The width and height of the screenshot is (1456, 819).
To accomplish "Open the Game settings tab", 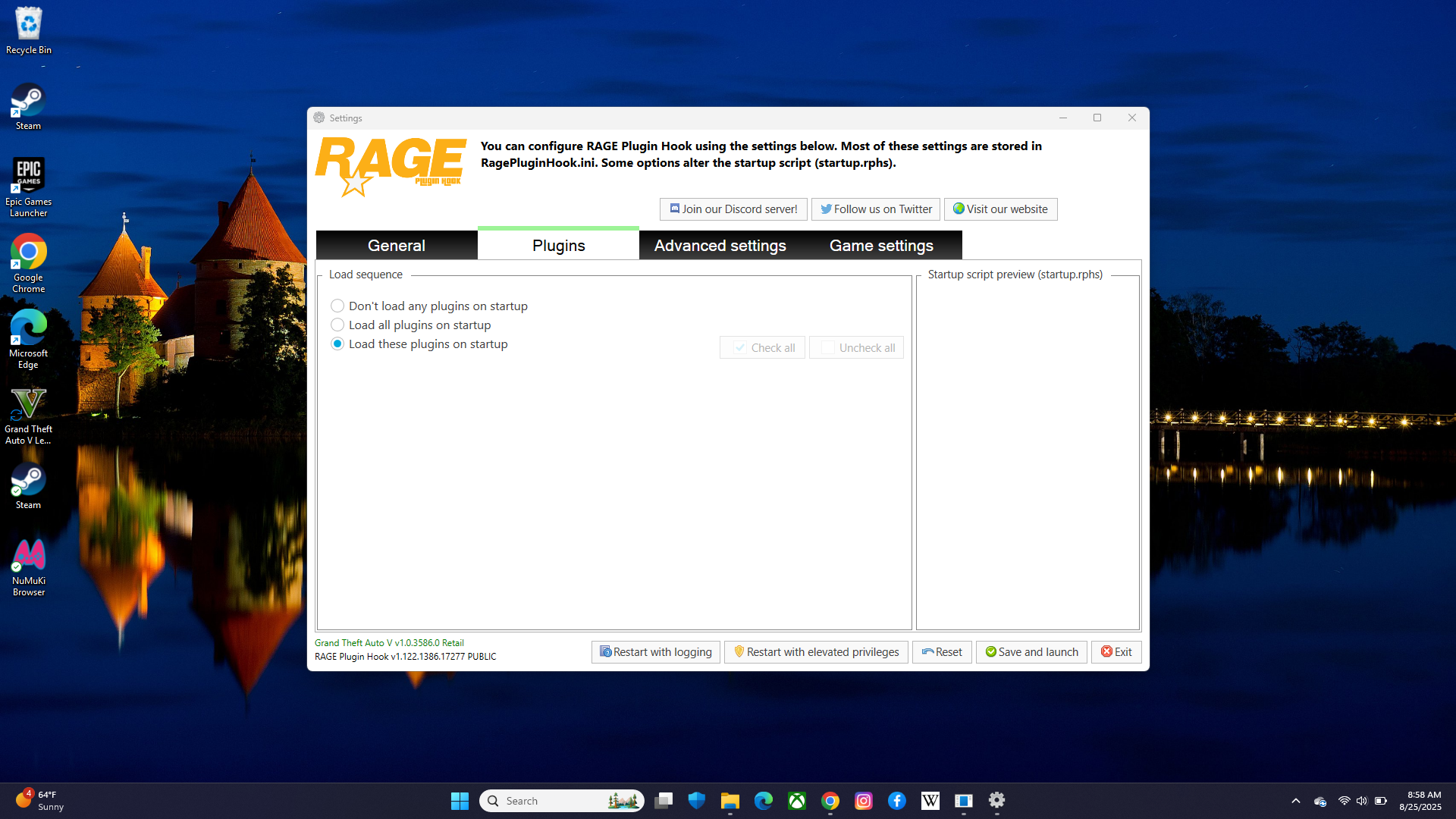I will (x=881, y=246).
